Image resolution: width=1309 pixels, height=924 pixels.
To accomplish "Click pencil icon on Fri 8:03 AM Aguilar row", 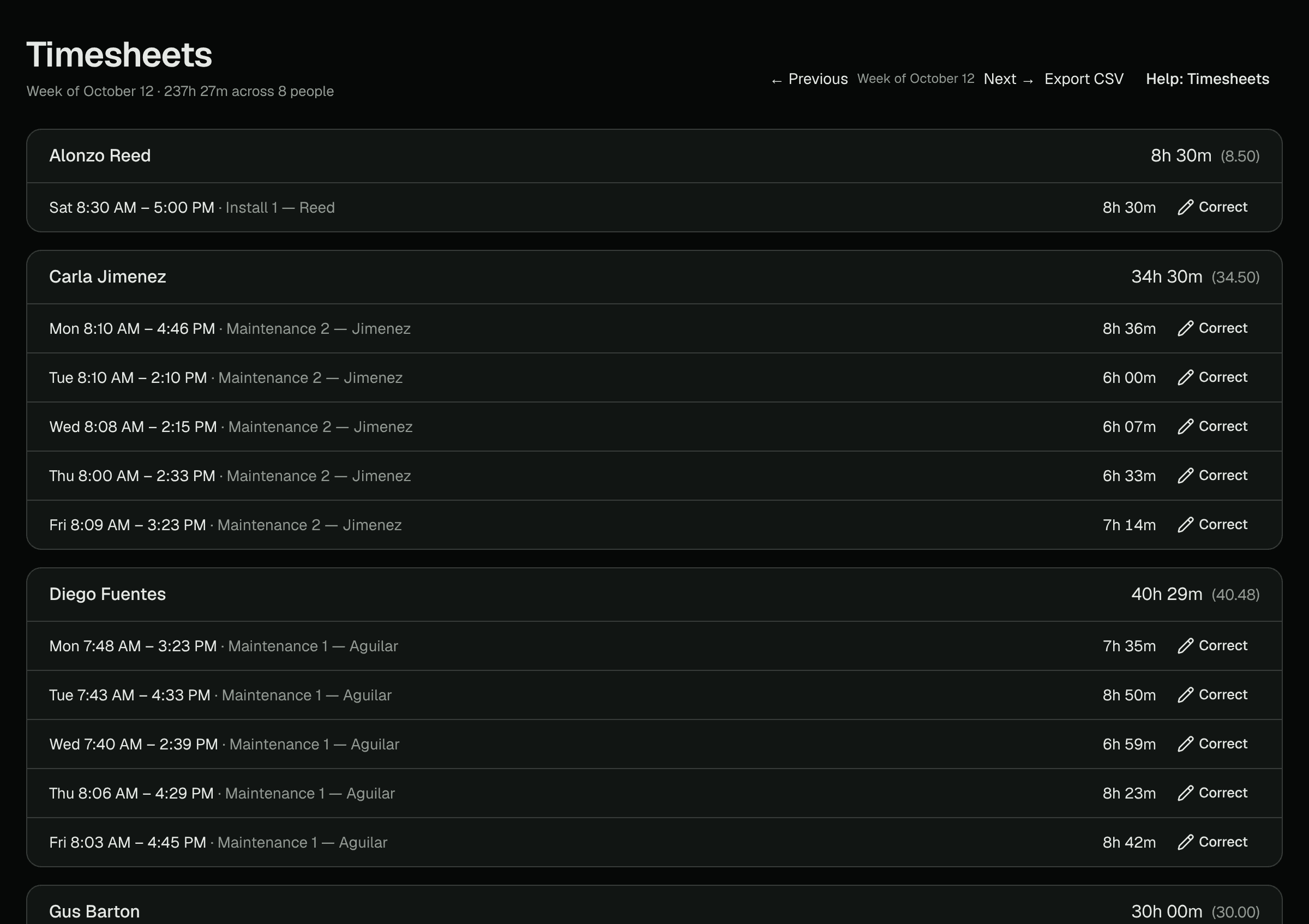I will pos(1185,842).
